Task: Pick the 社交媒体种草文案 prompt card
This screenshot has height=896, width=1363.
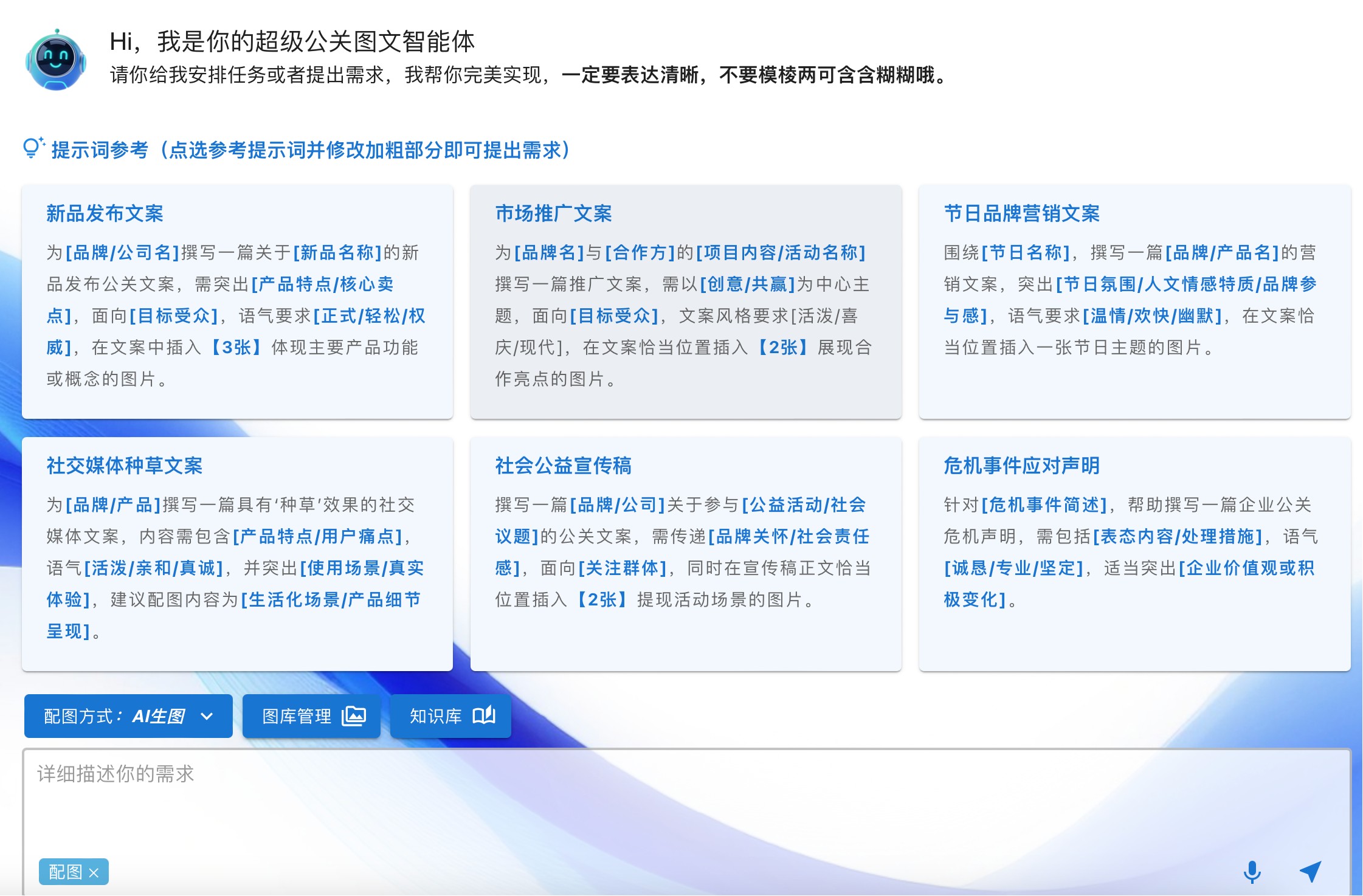Action: tap(237, 554)
